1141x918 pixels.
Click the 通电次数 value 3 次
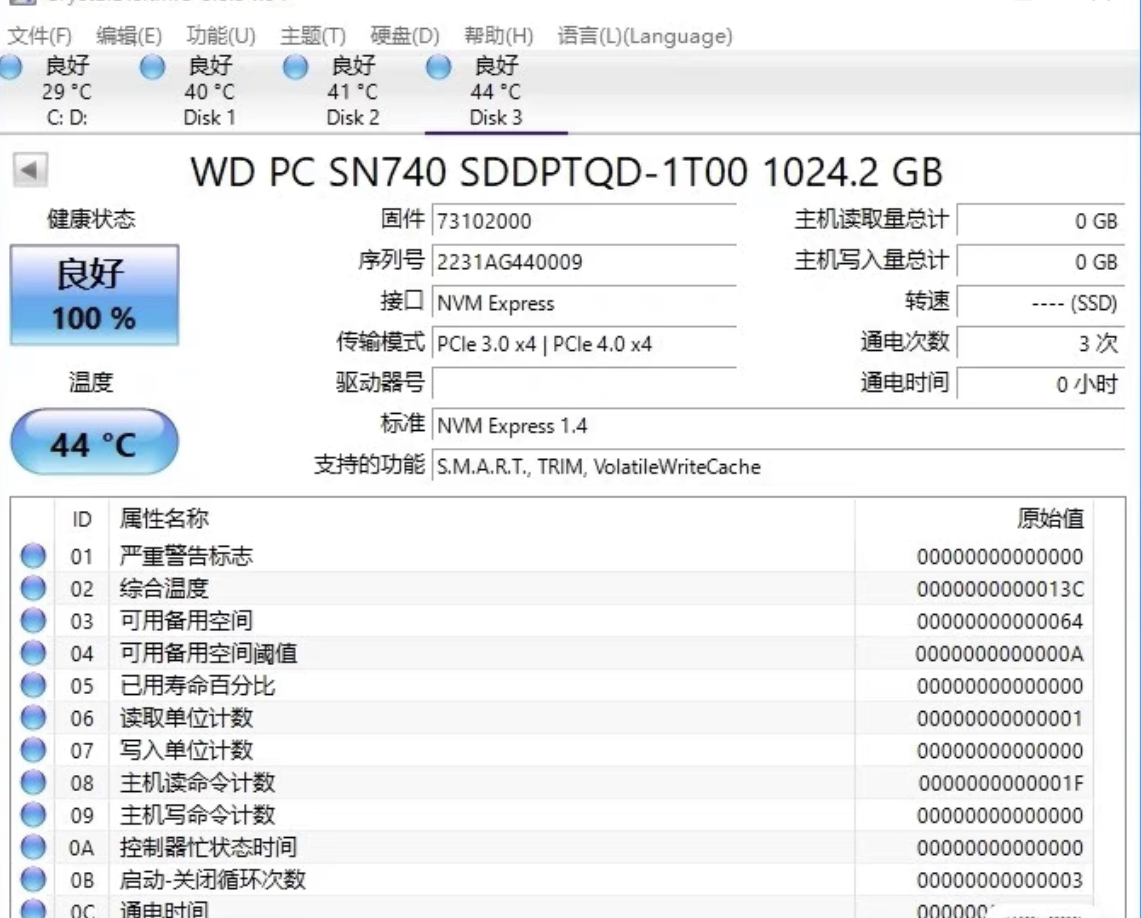click(x=1041, y=343)
